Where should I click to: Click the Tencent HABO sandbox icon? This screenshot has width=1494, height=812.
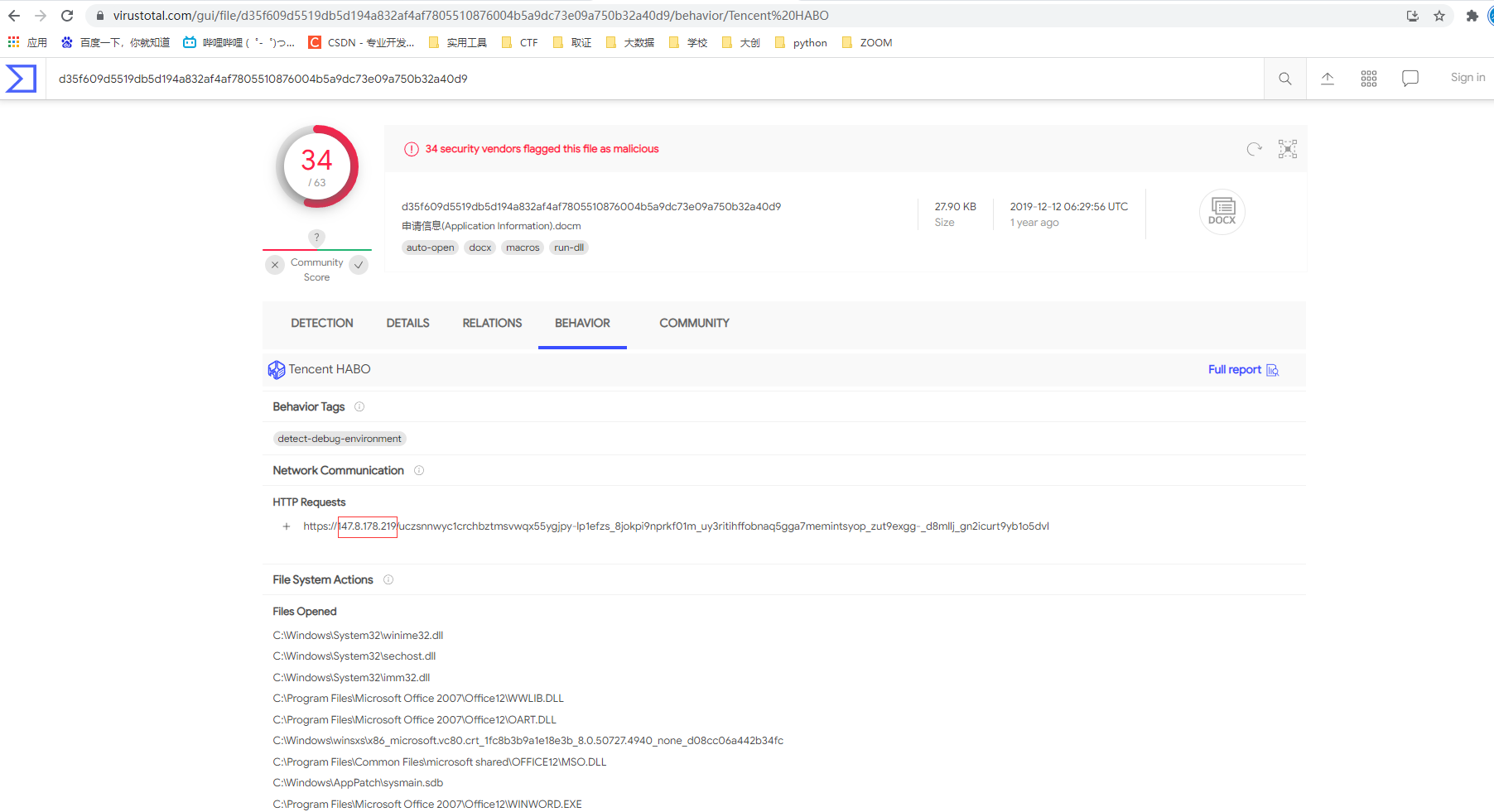click(277, 370)
